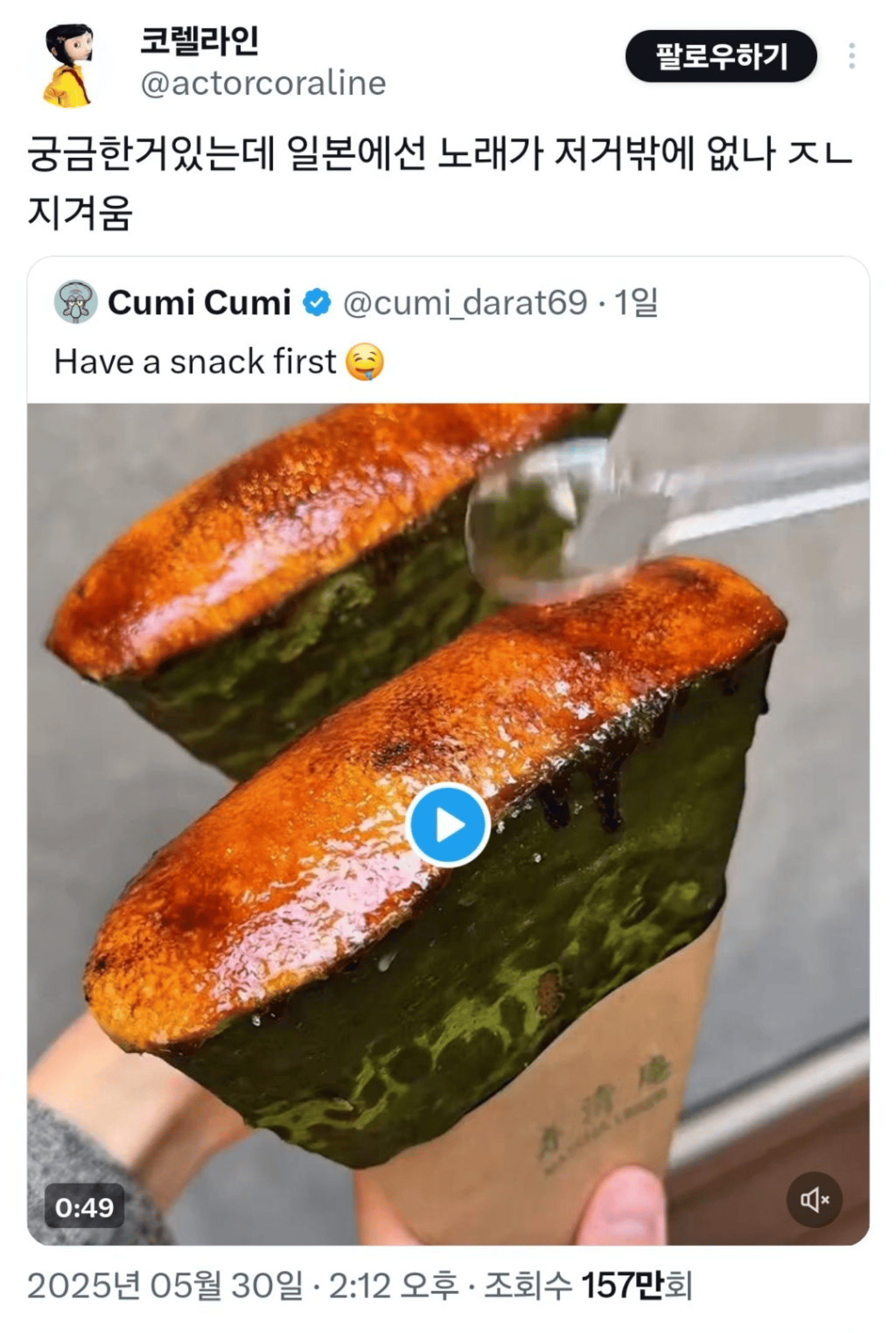The image size is (896, 1333).
Task: Click the blue verified badge
Action: tap(317, 303)
